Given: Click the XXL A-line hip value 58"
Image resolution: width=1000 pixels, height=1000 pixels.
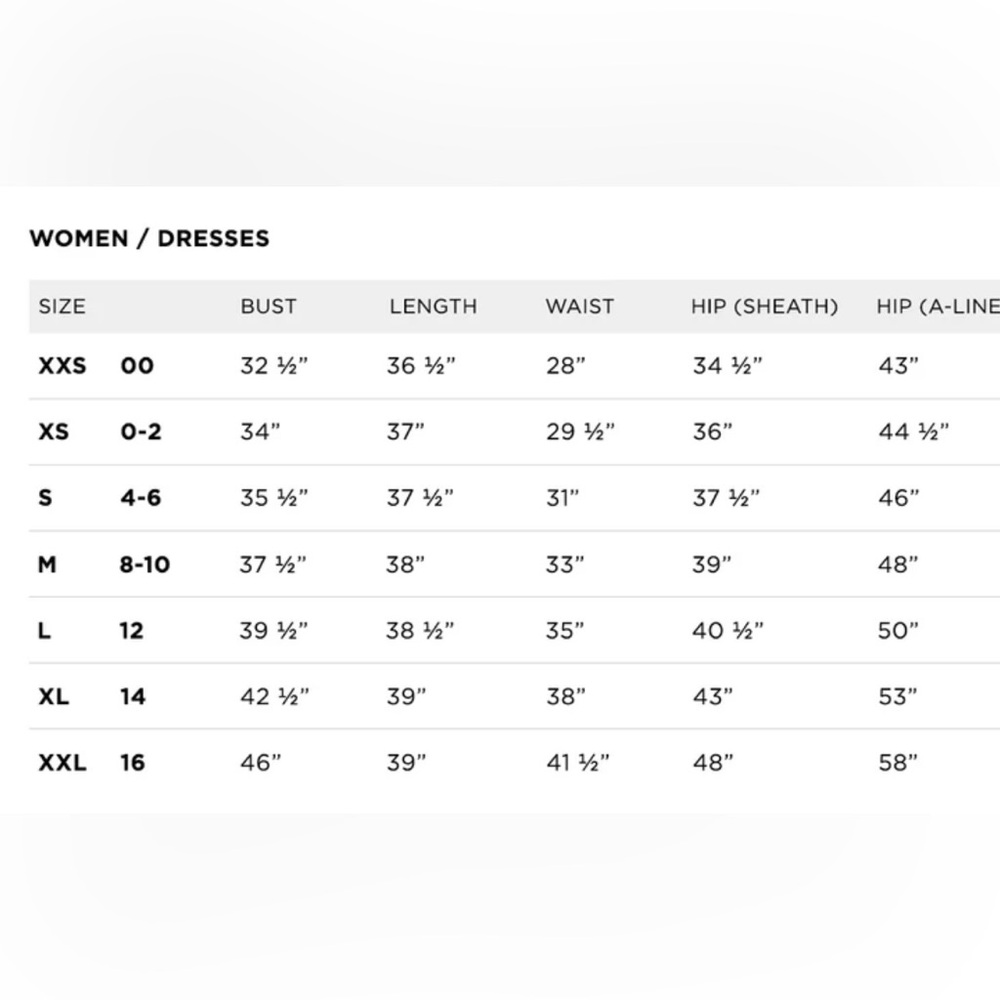Looking at the screenshot, I should point(898,763).
